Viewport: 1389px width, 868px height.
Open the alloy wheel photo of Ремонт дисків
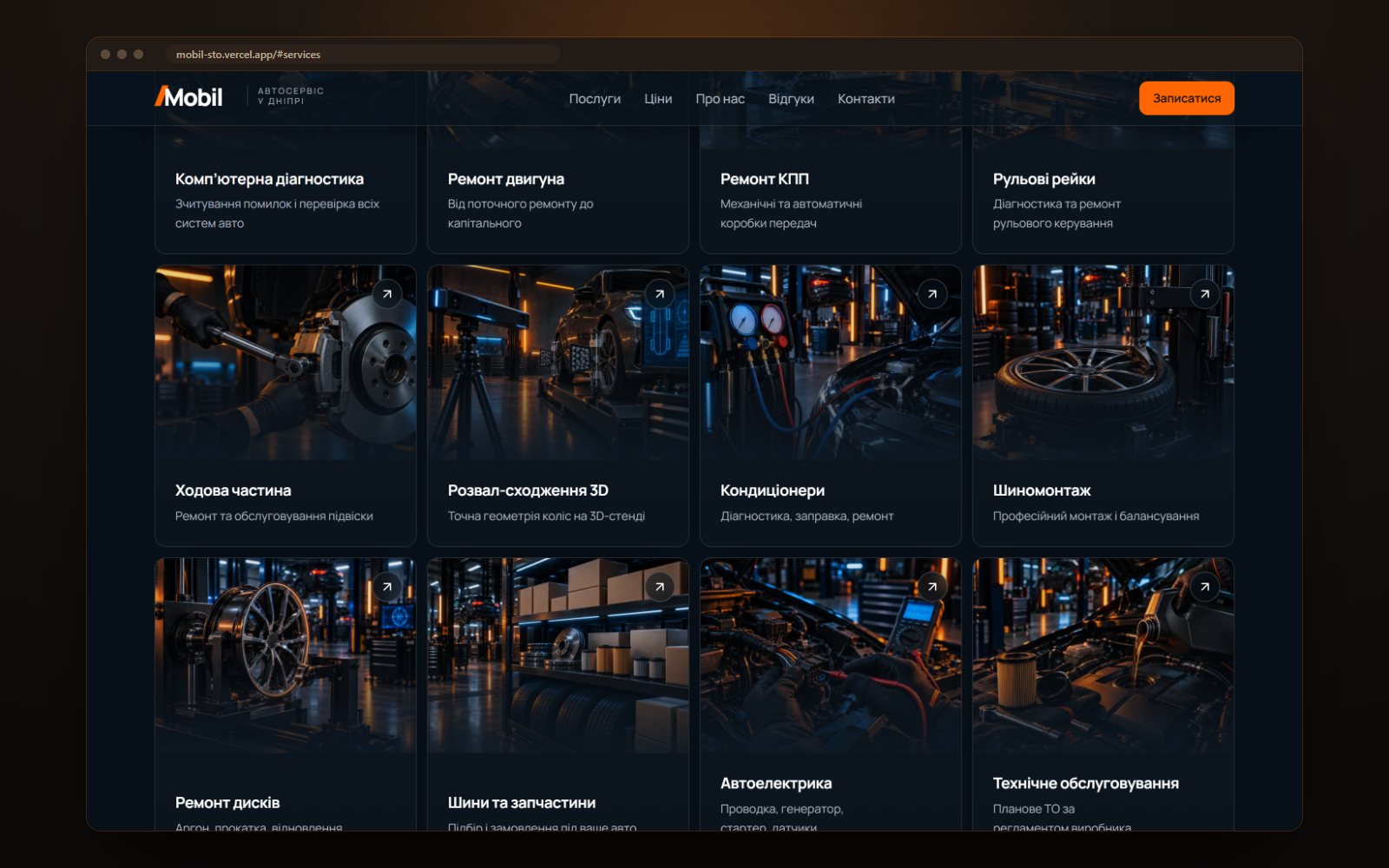pyautogui.click(x=286, y=656)
